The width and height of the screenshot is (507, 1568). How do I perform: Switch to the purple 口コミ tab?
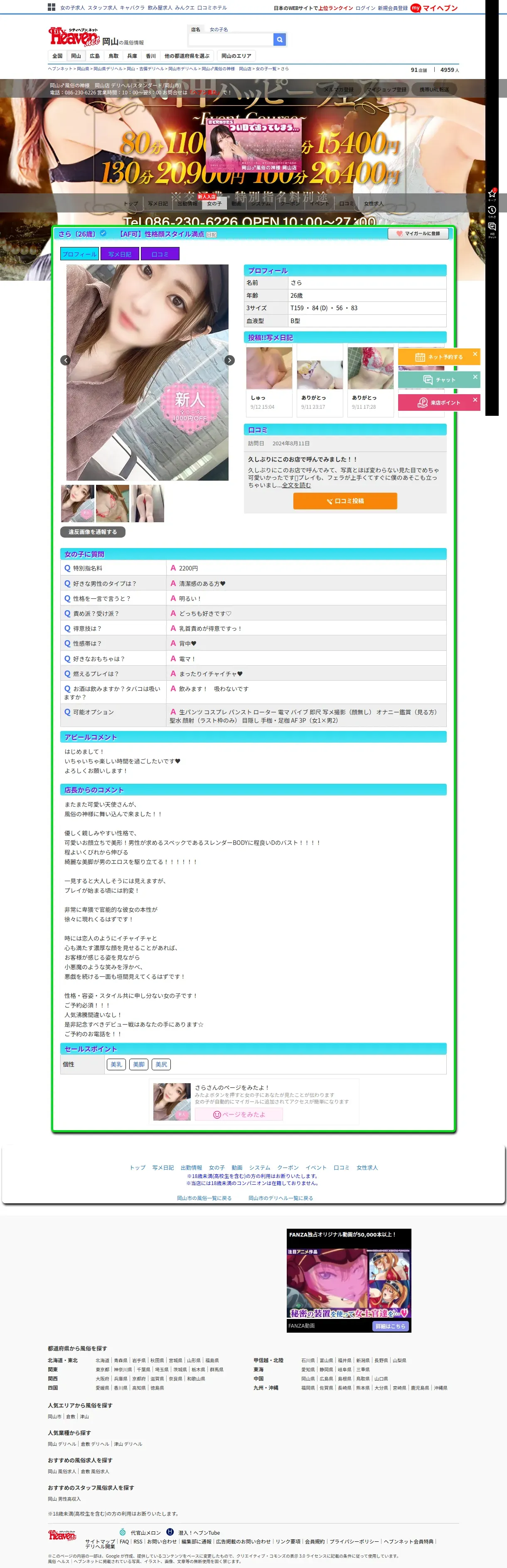coord(160,254)
